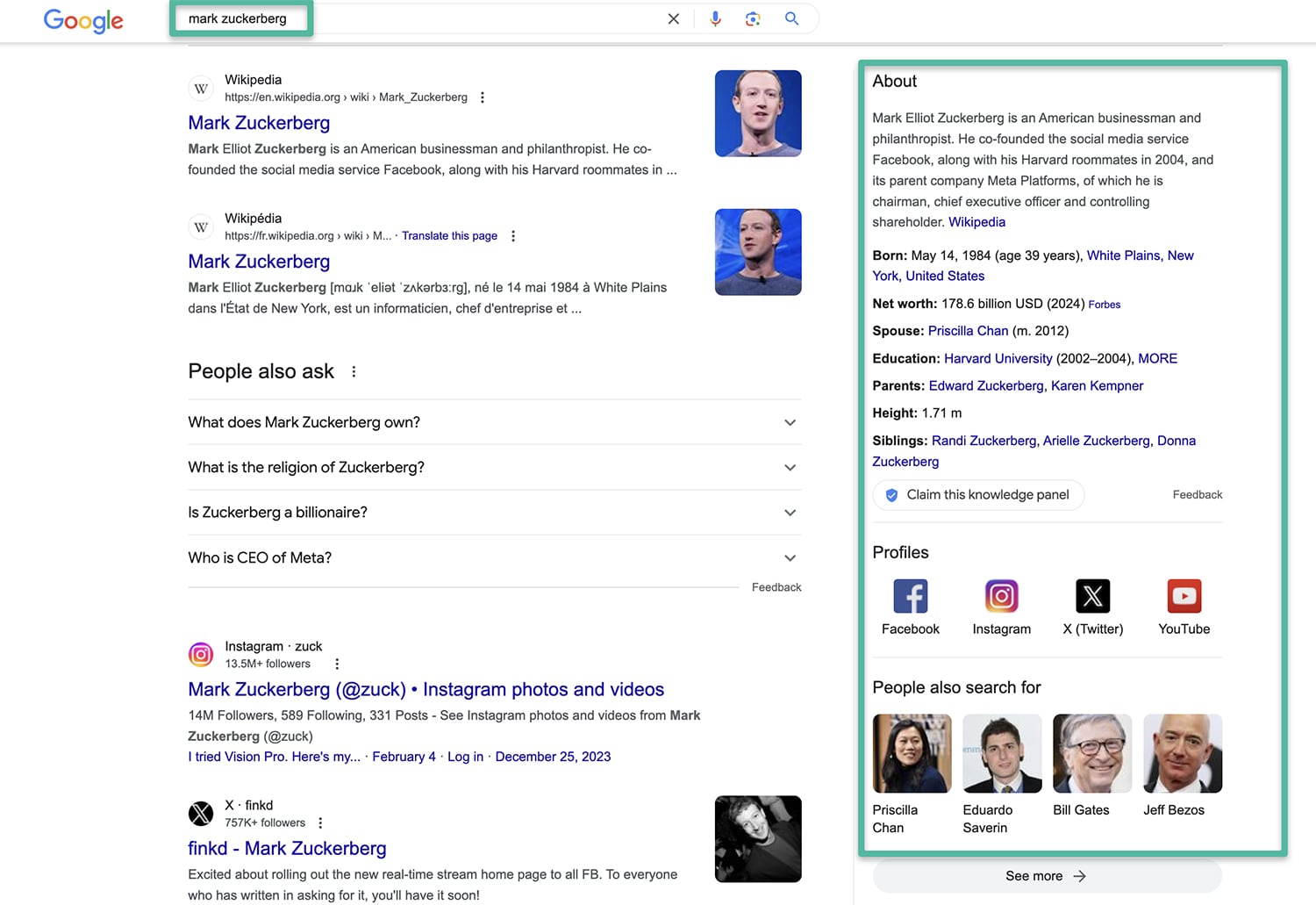1316x905 pixels.
Task: Click the Instagram favicon in results
Action: click(201, 655)
